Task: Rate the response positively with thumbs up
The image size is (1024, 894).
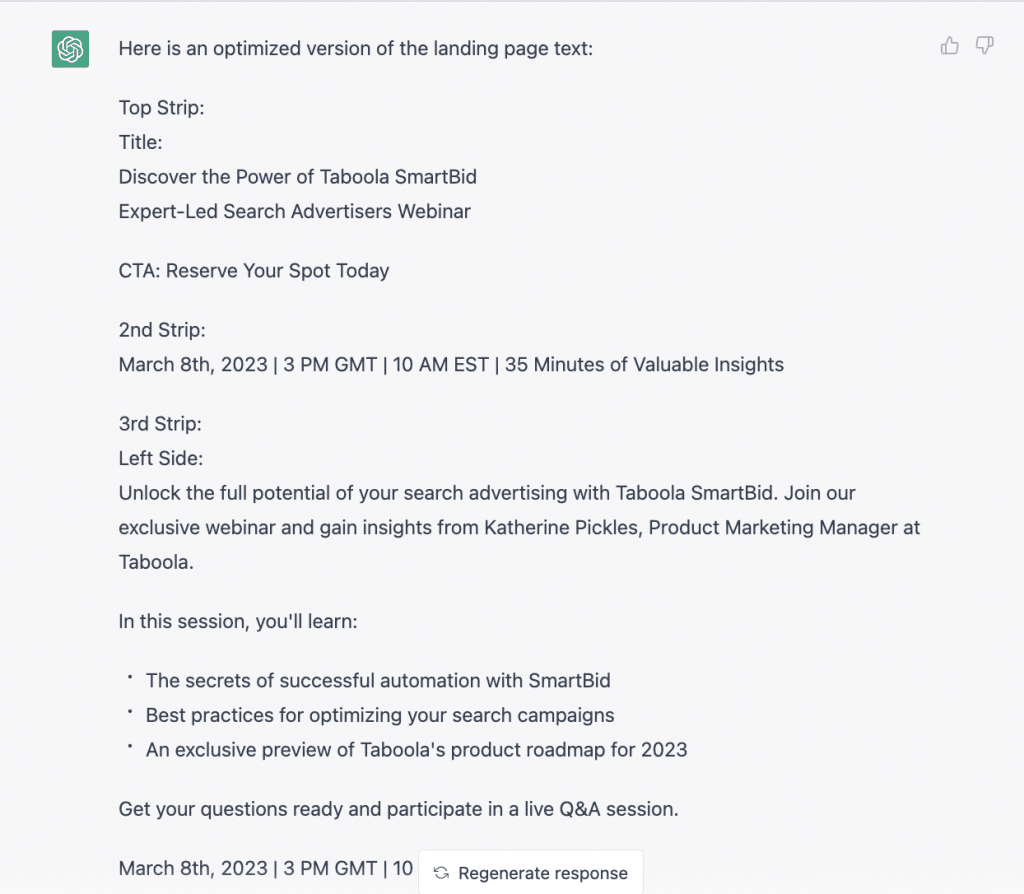Action: 949,45
